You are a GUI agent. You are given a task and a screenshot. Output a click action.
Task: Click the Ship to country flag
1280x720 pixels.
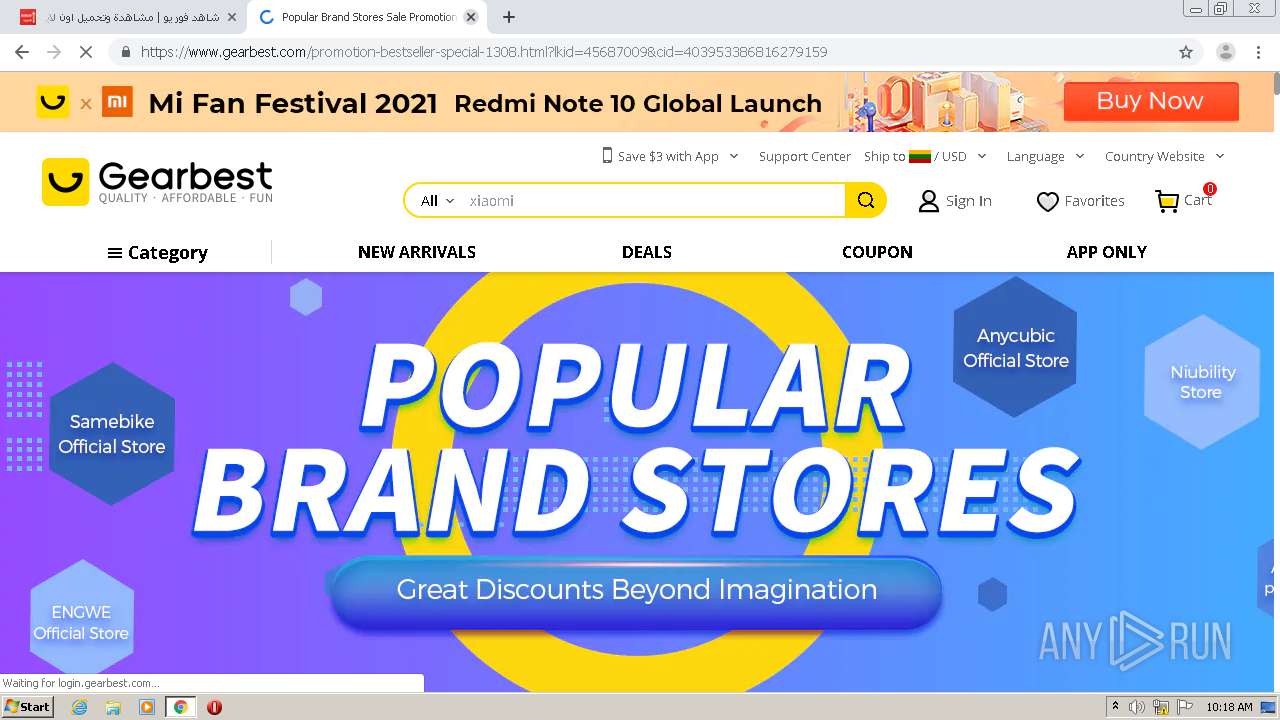point(920,156)
